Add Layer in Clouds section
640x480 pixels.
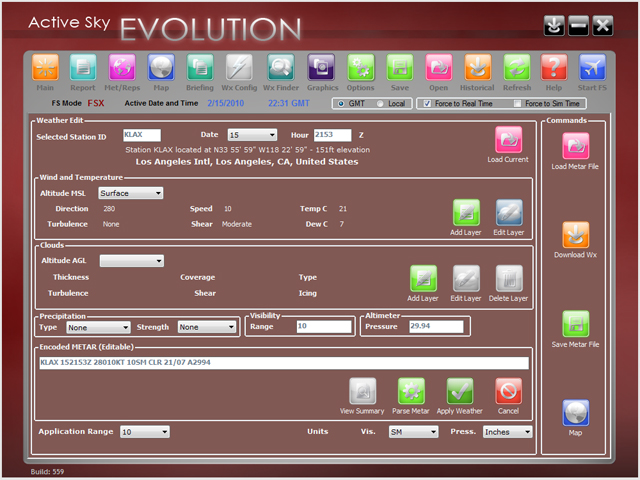(x=423, y=278)
